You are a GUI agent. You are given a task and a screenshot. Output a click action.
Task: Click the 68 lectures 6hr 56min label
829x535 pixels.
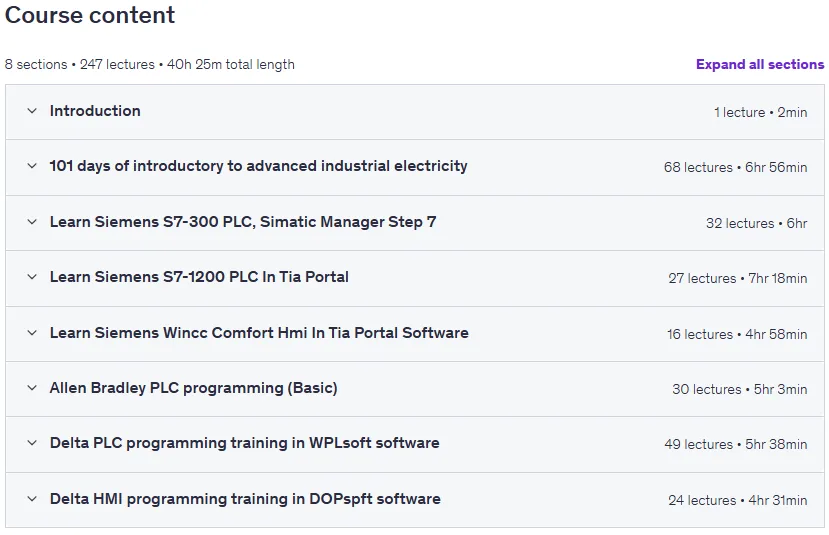point(735,168)
